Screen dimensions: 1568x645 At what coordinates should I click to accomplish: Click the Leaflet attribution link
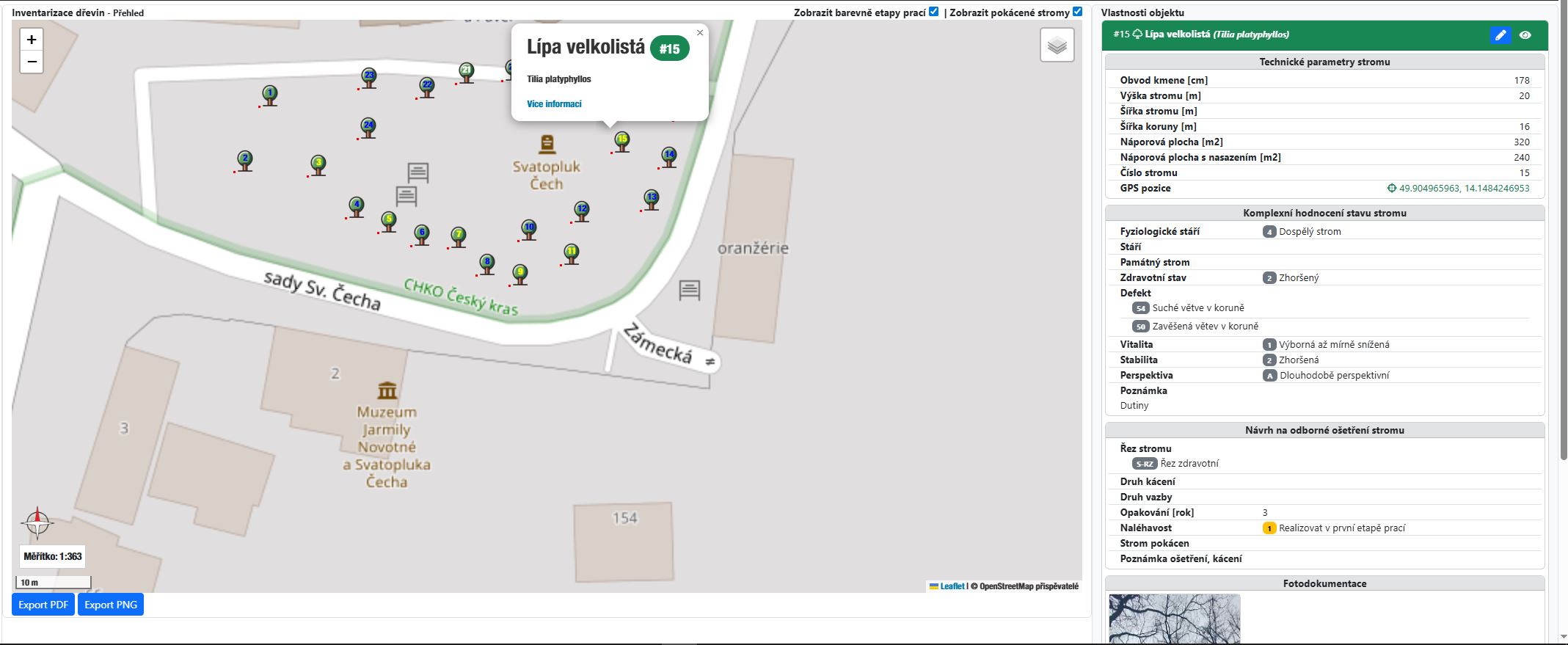click(x=952, y=586)
